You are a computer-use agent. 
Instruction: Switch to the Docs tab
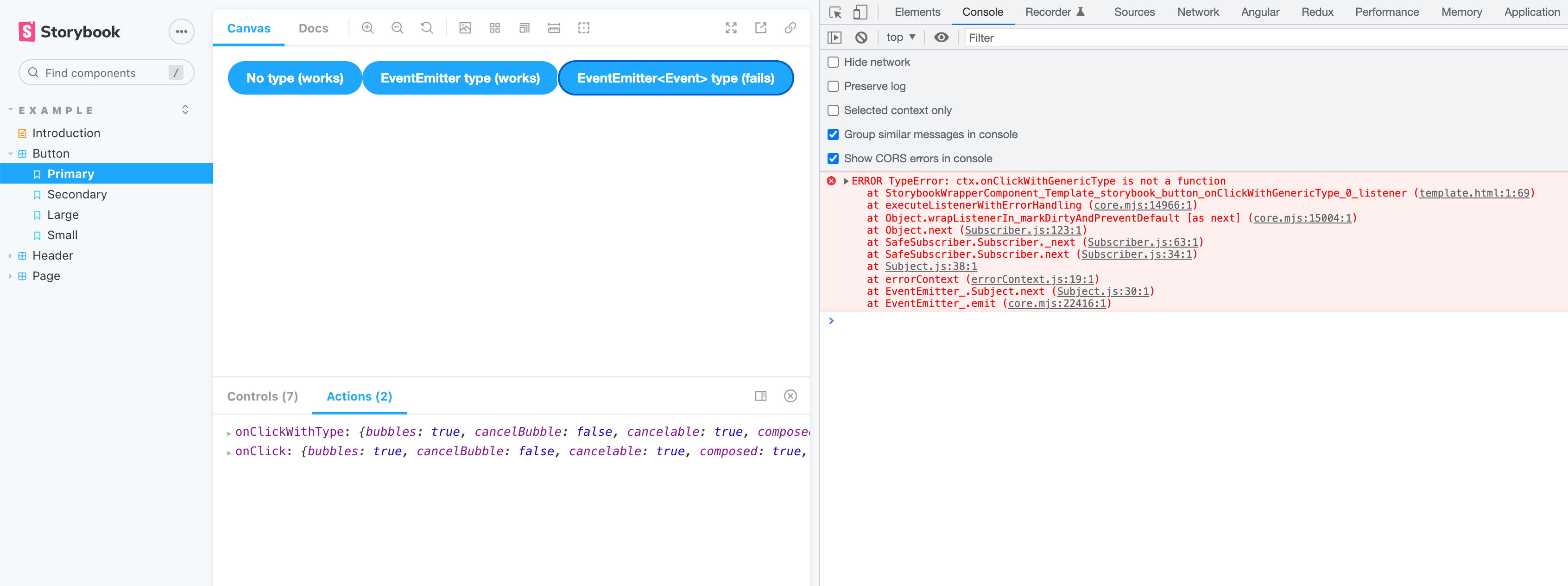[x=314, y=29]
